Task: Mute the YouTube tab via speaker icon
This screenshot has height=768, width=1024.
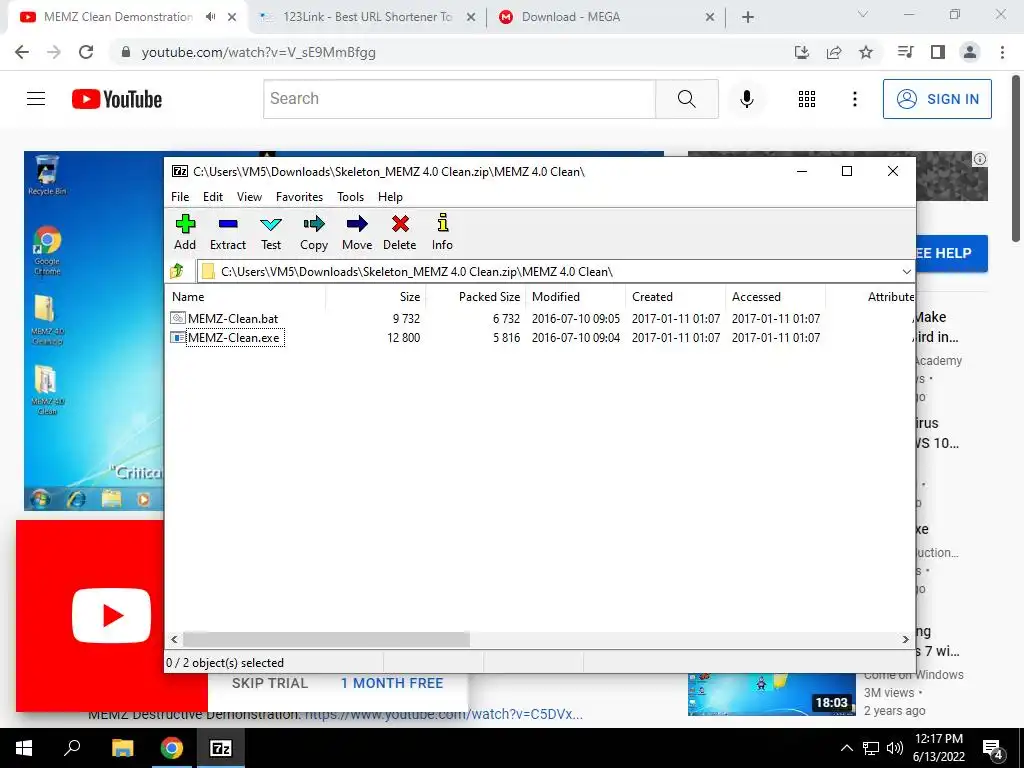Action: [x=210, y=17]
